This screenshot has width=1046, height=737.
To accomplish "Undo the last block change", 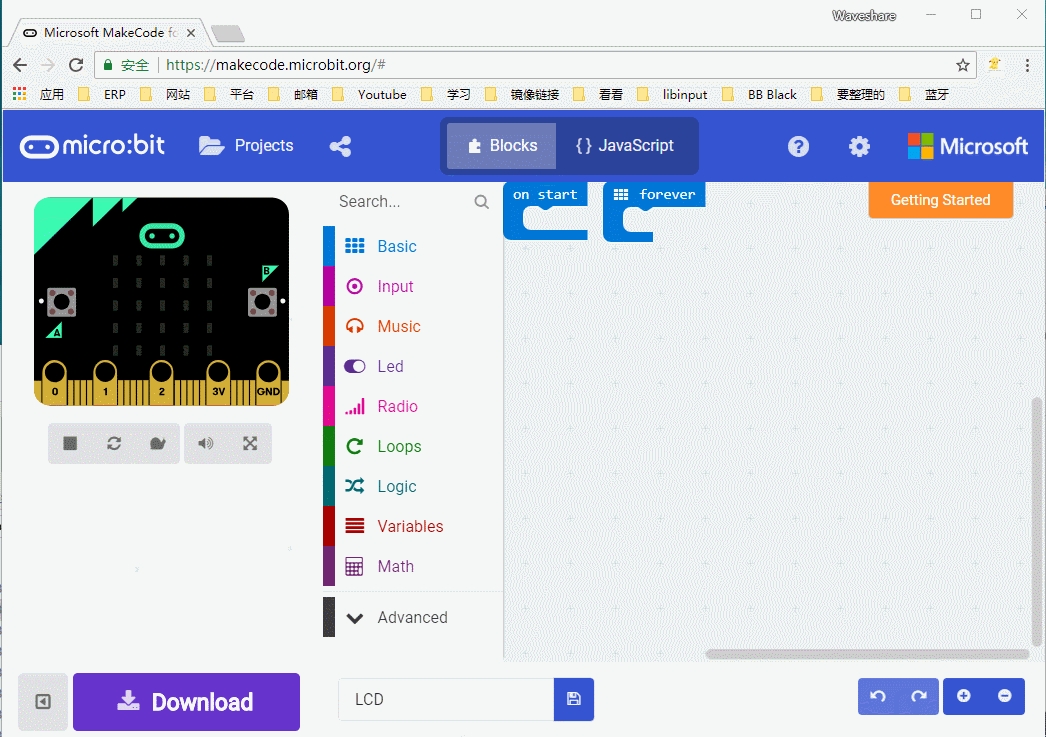I will coord(878,696).
